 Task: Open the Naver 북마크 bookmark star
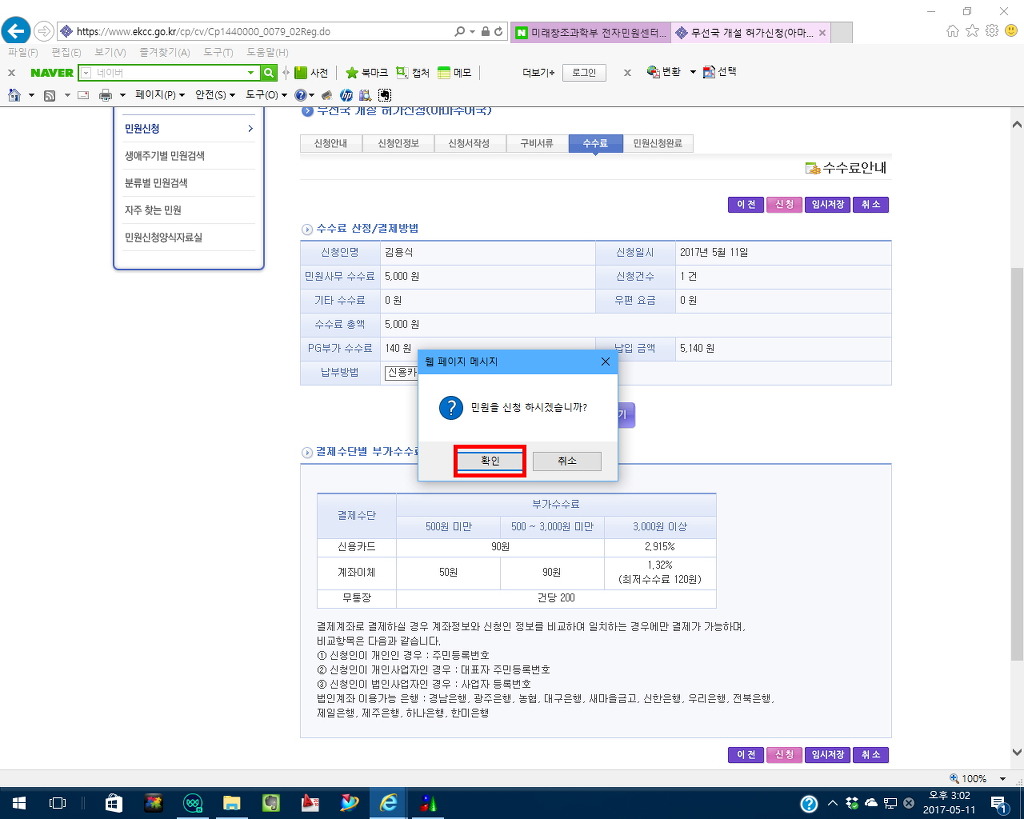pyautogui.click(x=366, y=72)
